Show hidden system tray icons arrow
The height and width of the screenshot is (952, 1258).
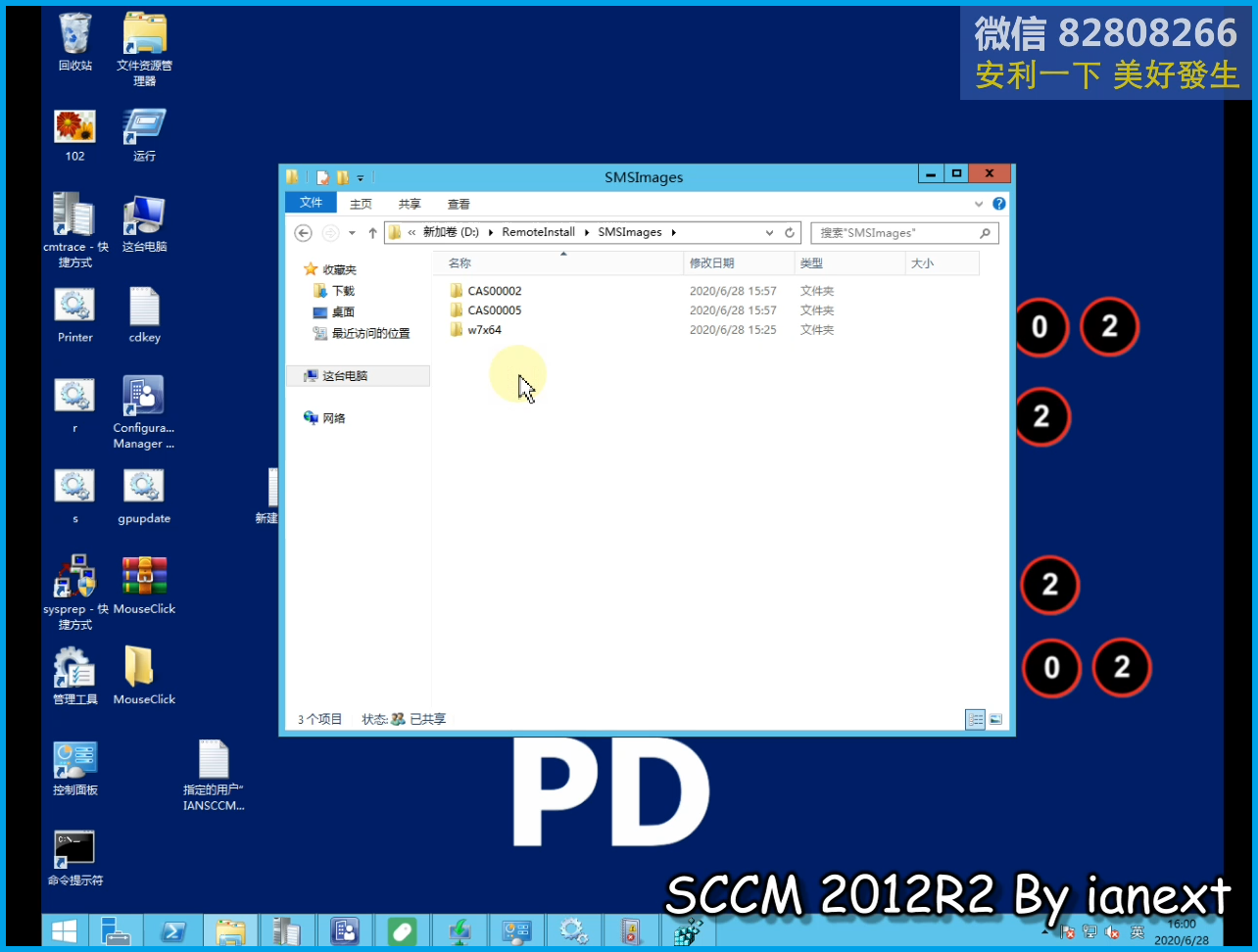[x=1047, y=931]
